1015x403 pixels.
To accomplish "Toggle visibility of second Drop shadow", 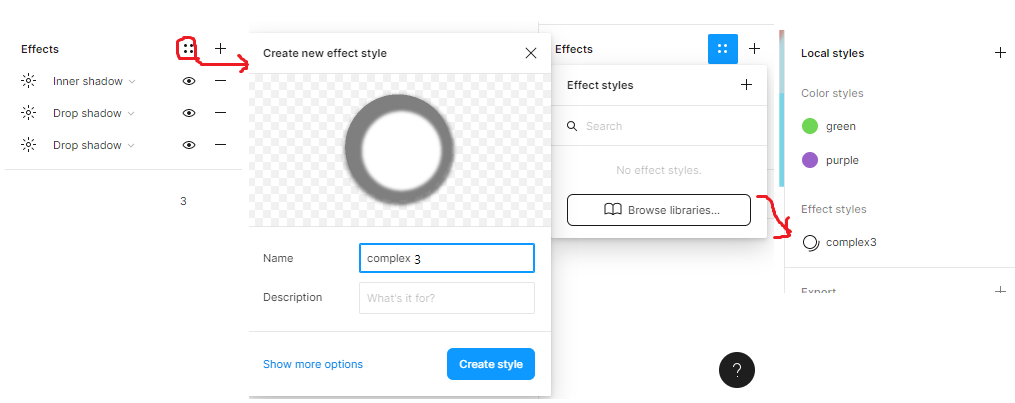I will [x=189, y=145].
